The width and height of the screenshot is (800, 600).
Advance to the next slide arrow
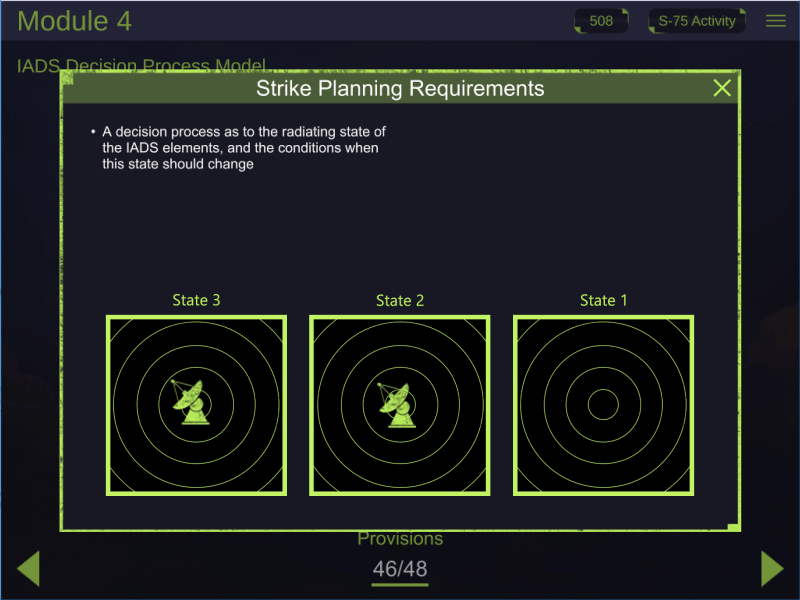(772, 568)
